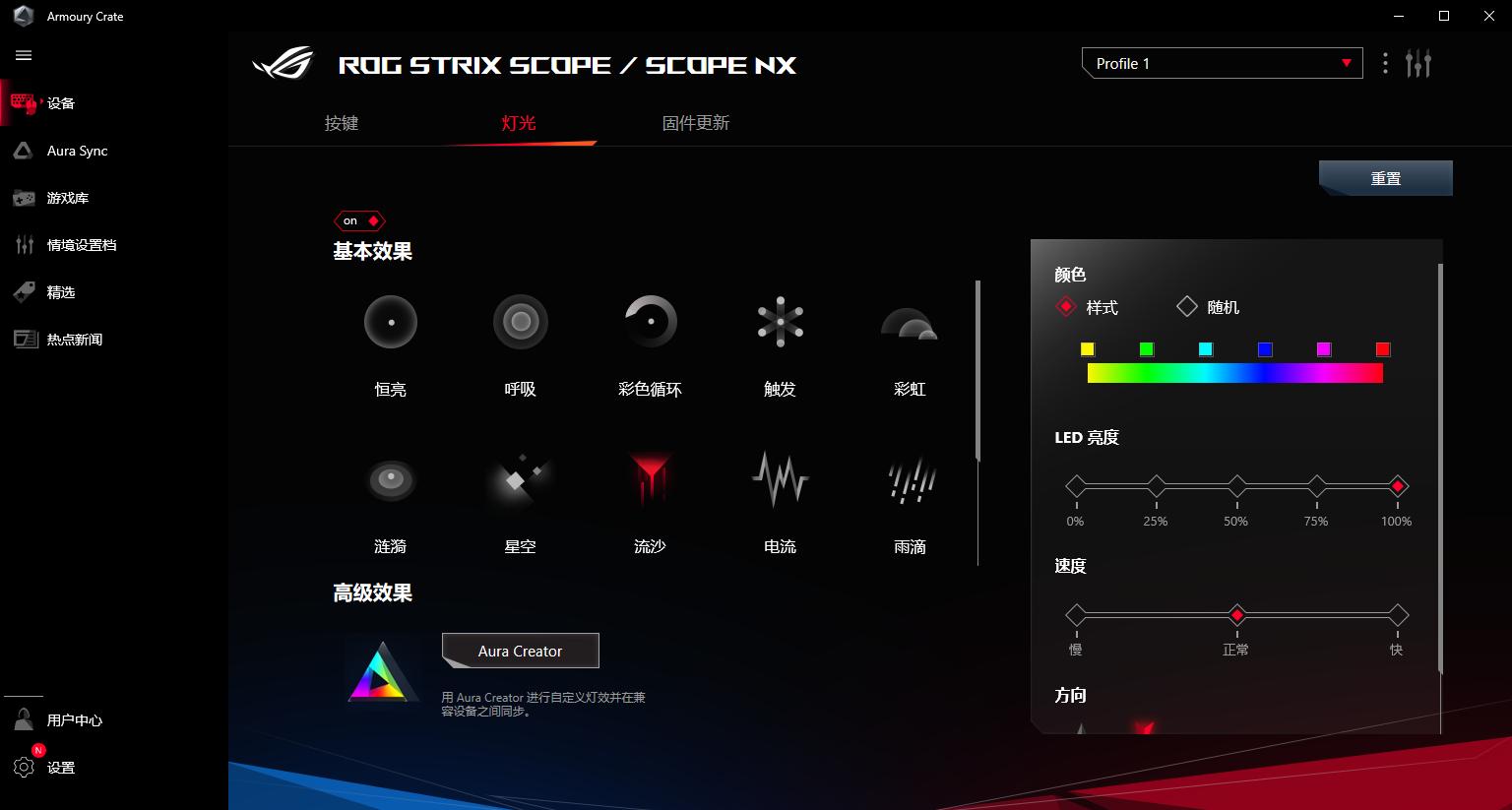Pick the 流沙 quicksand effect icon

click(650, 479)
